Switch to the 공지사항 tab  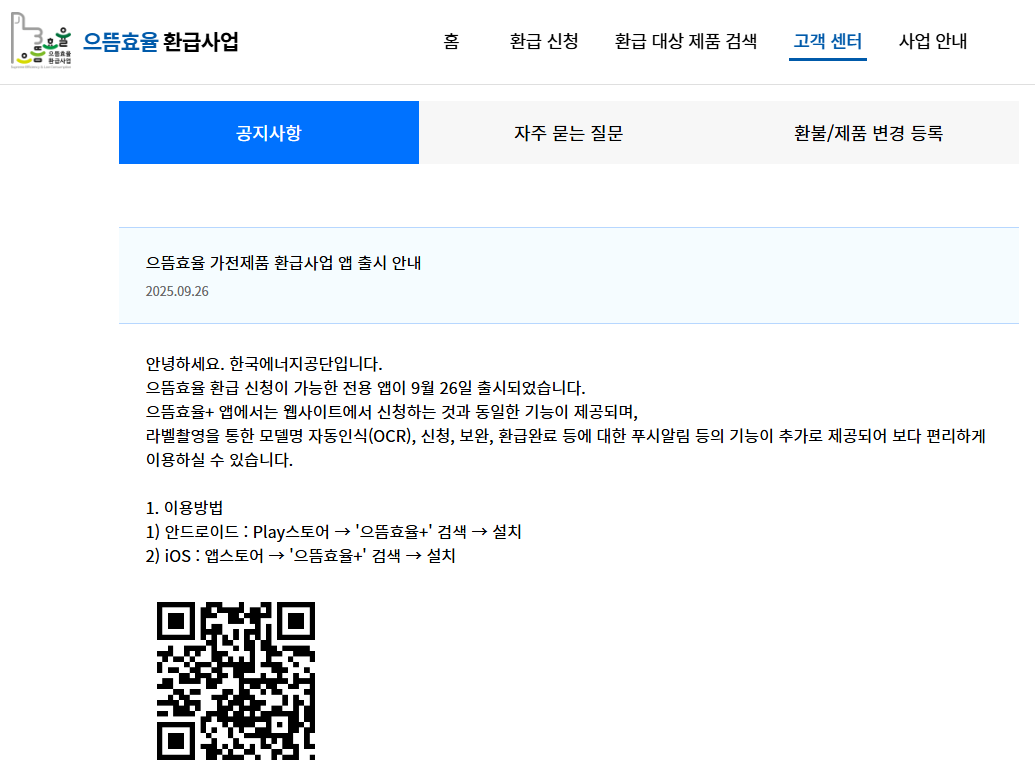(269, 133)
